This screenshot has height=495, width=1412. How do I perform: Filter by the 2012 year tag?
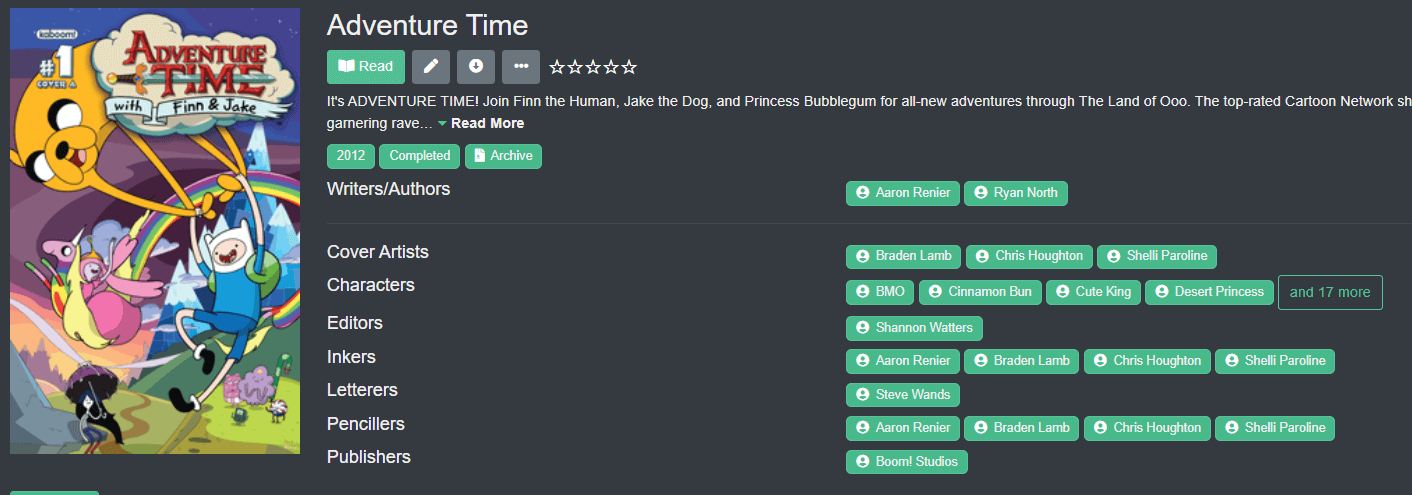coord(351,156)
